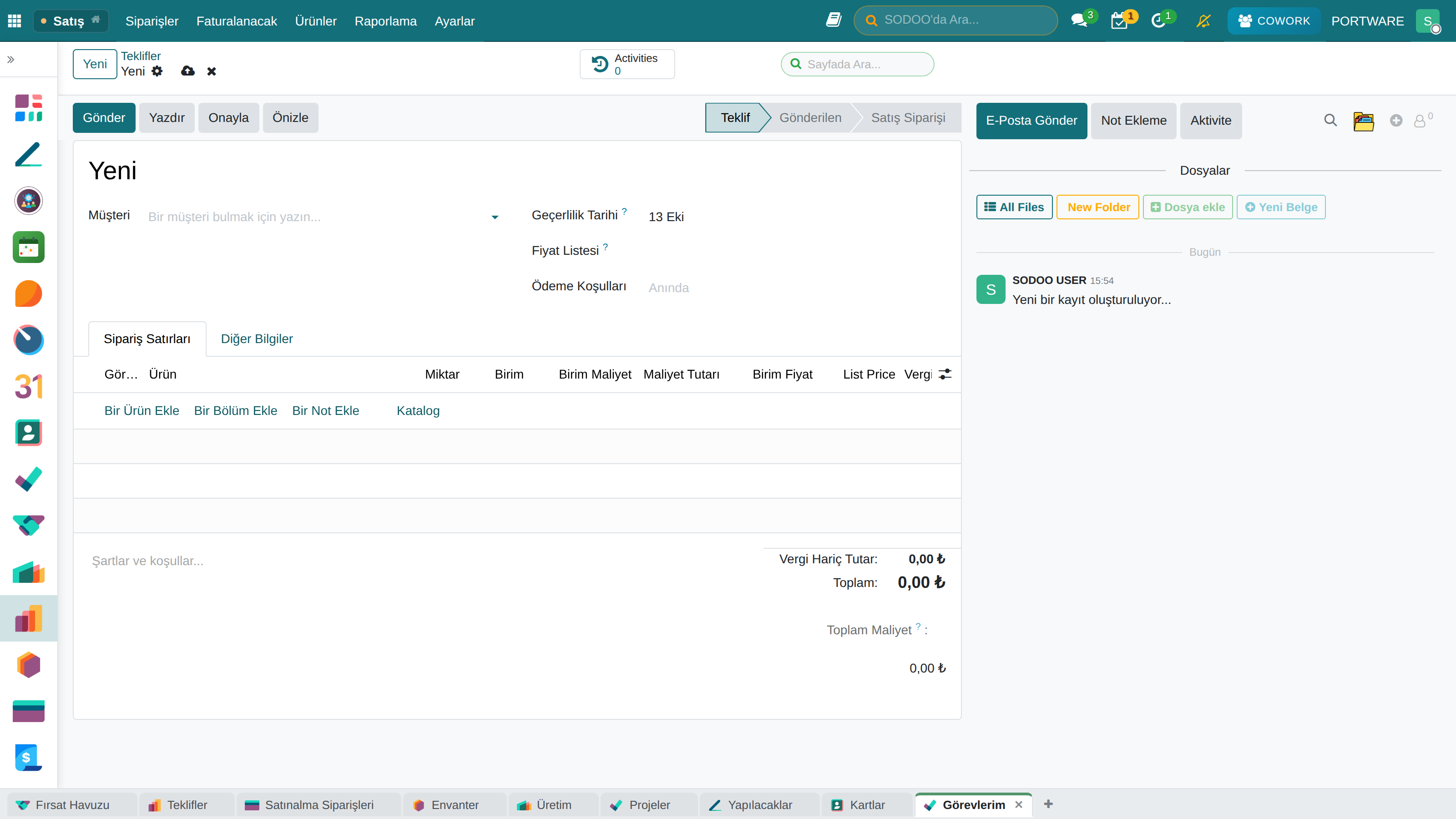
Task: Open the handshake CRM app in sidebar
Action: 28,526
